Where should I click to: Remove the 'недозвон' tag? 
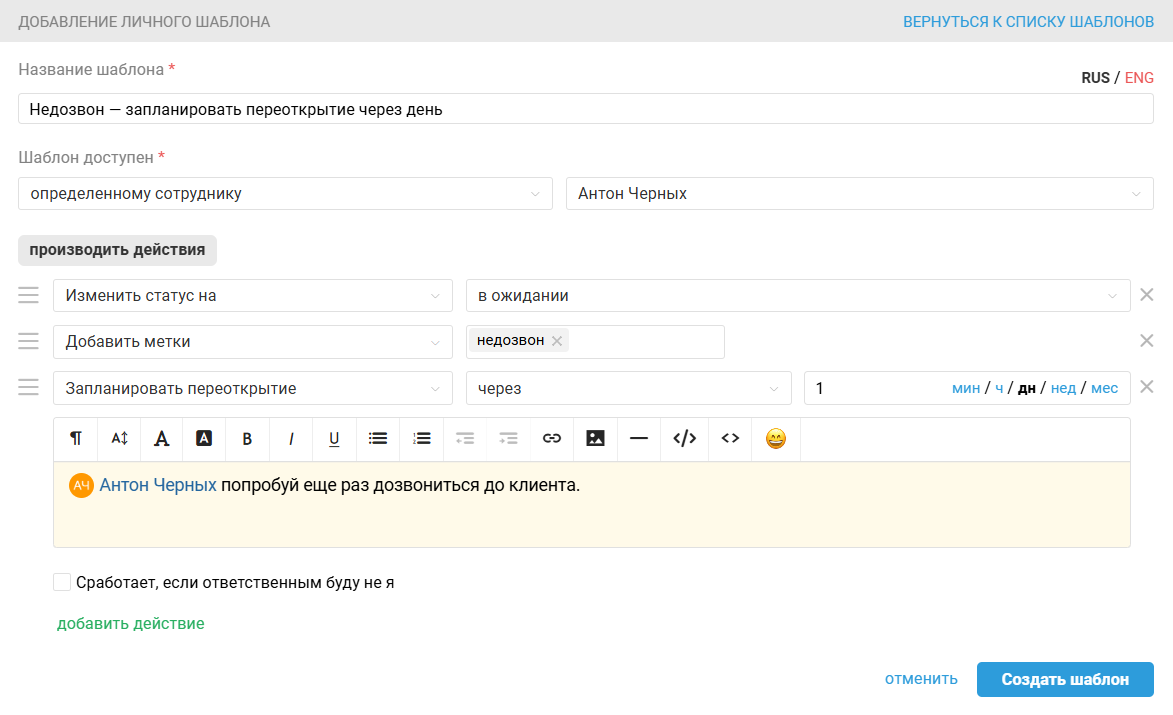pos(558,341)
